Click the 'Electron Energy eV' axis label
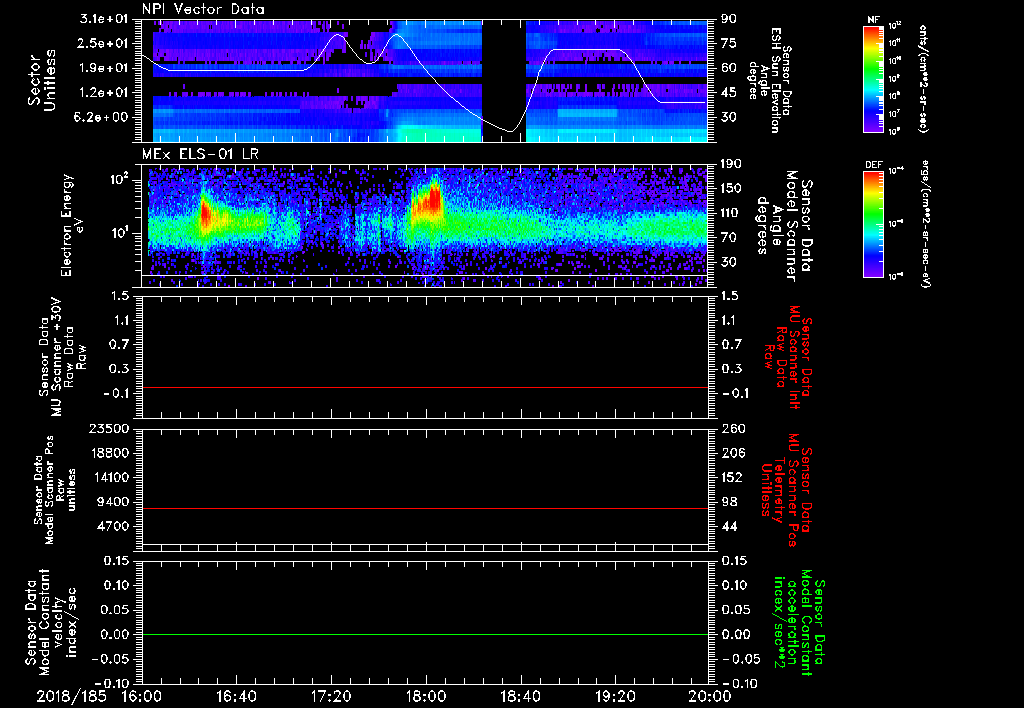1024x708 pixels. click(74, 225)
